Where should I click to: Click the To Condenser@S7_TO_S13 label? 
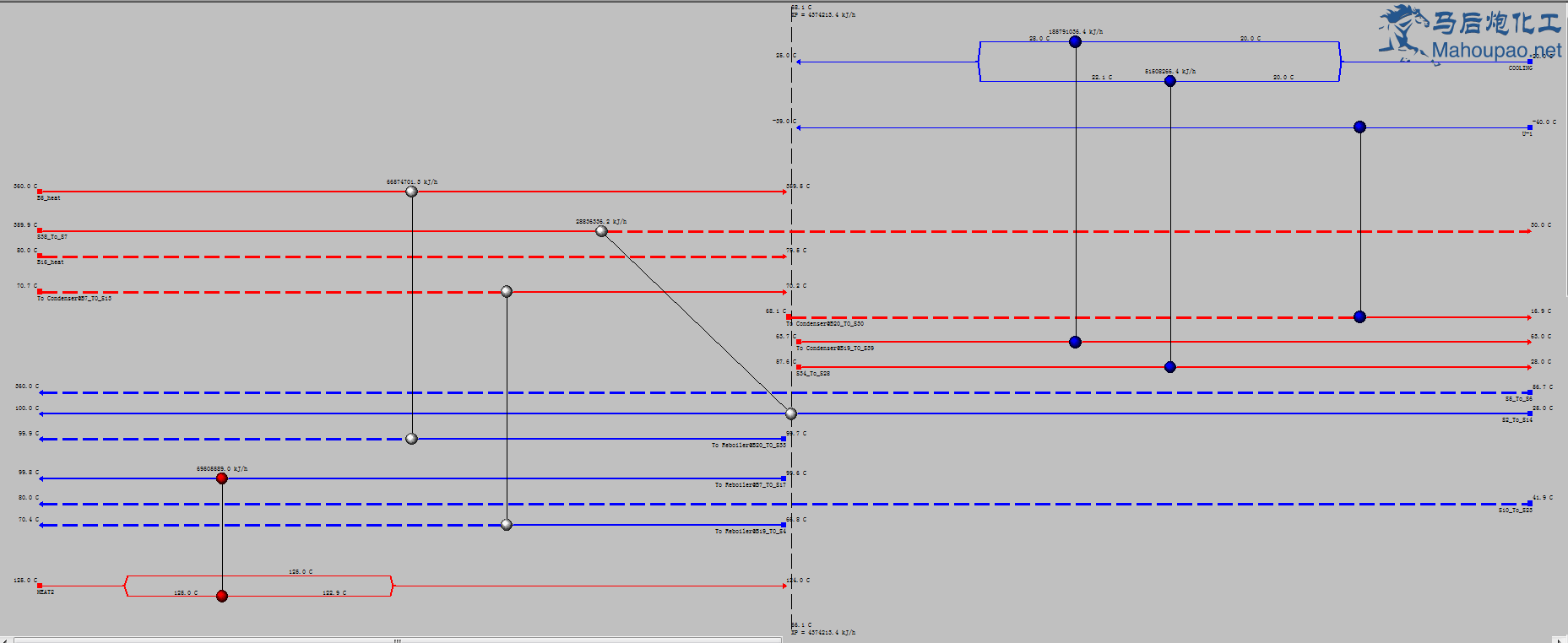[x=74, y=299]
